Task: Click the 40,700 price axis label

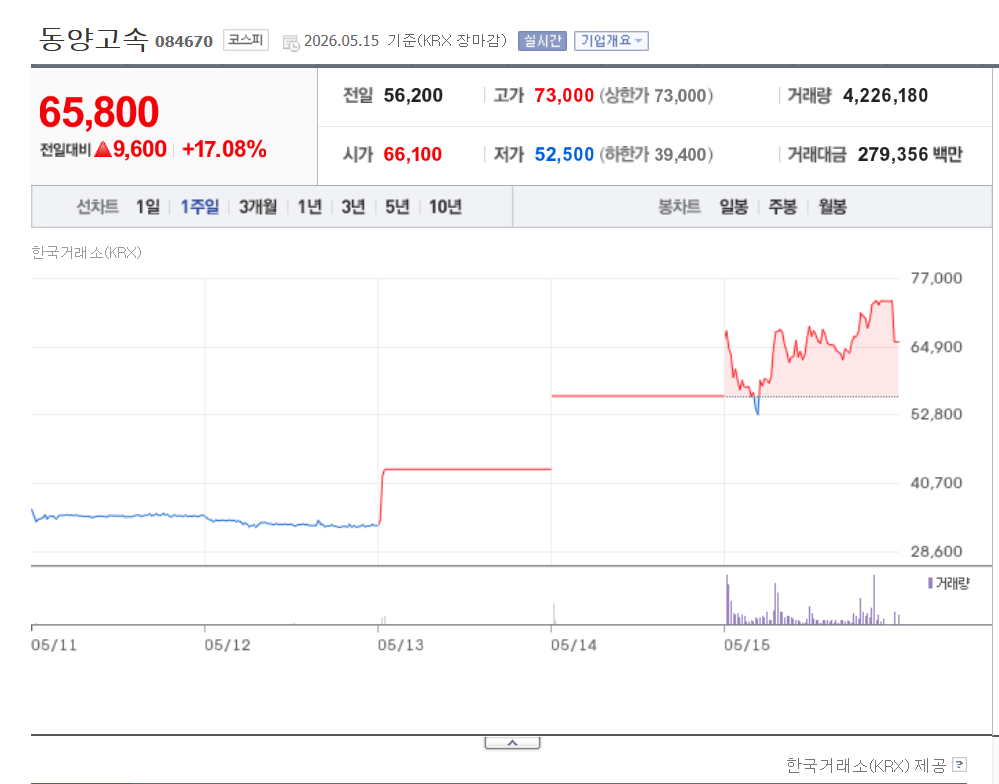Action: pos(936,483)
